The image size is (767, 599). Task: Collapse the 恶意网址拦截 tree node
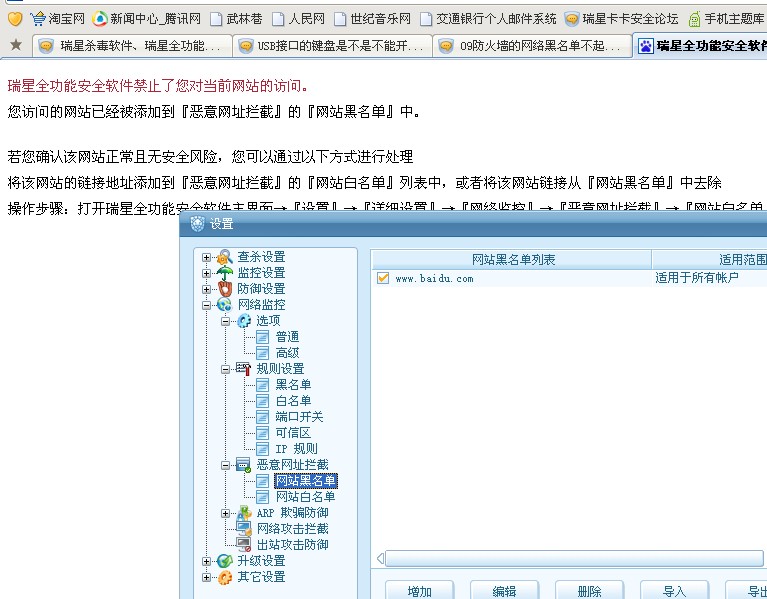tap(226, 466)
